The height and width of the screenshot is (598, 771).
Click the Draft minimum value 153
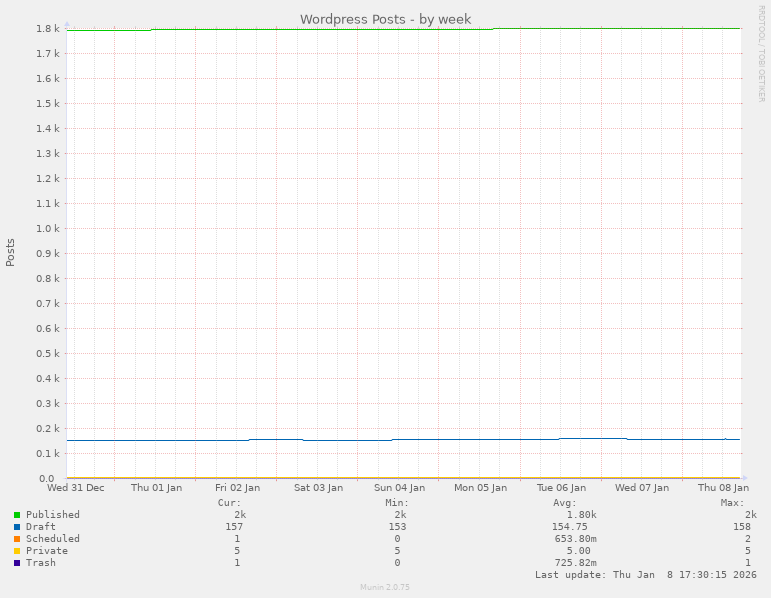click(x=397, y=527)
